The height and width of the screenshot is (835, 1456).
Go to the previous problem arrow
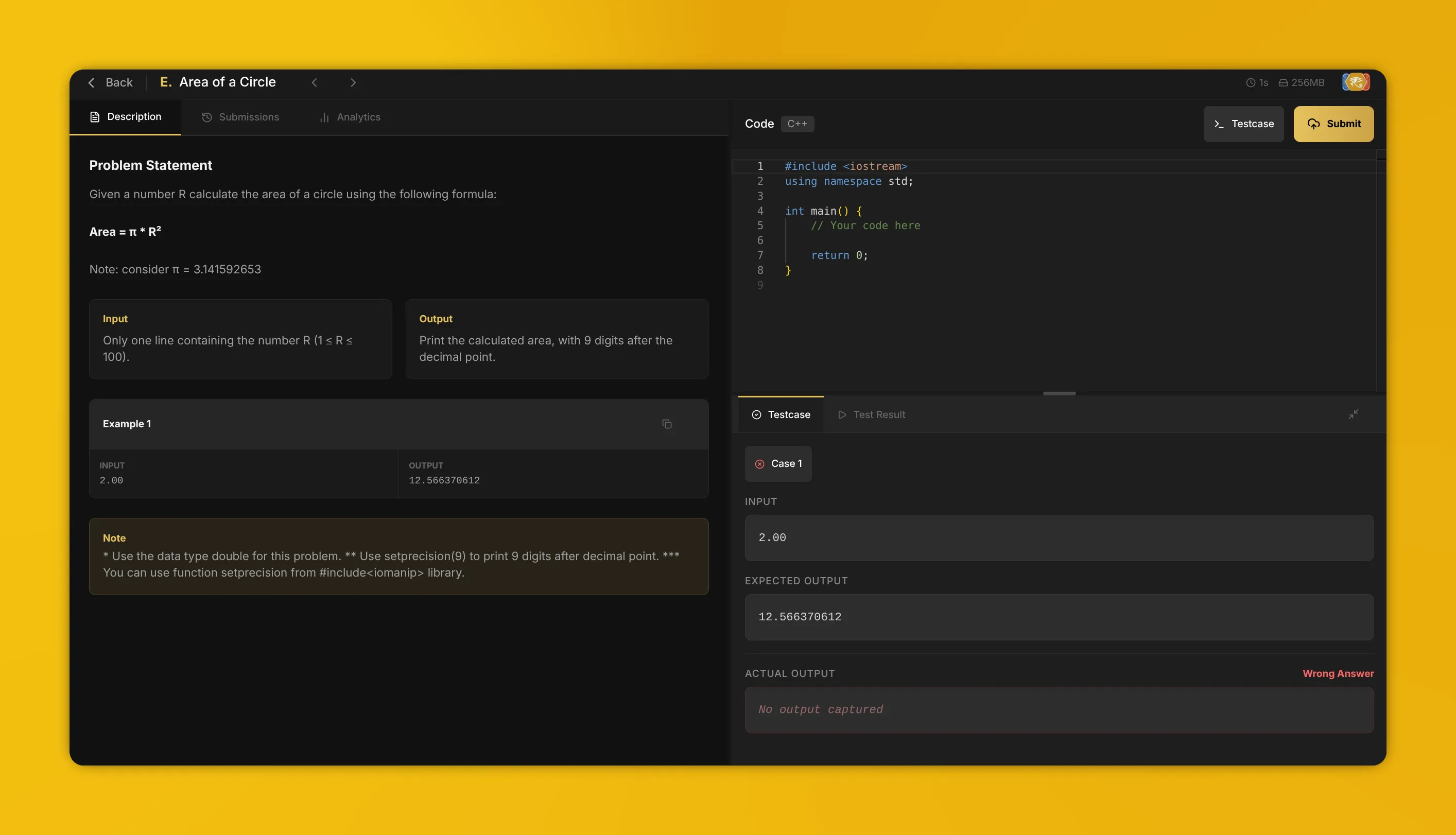click(314, 82)
